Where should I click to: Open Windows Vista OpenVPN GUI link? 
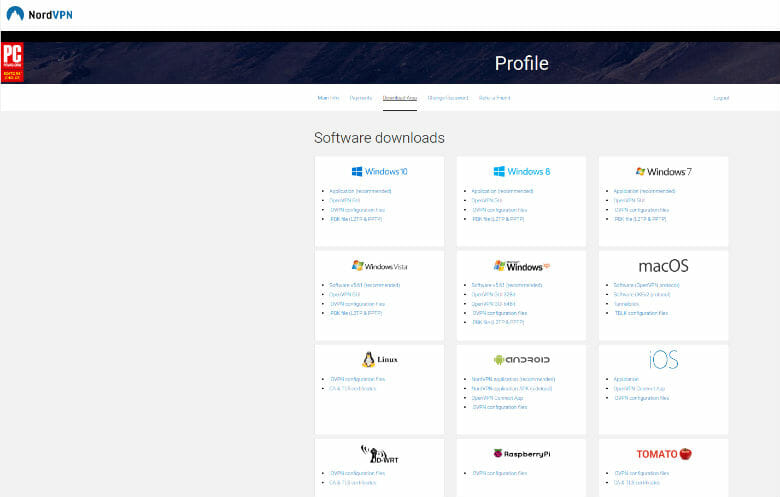(x=344, y=295)
